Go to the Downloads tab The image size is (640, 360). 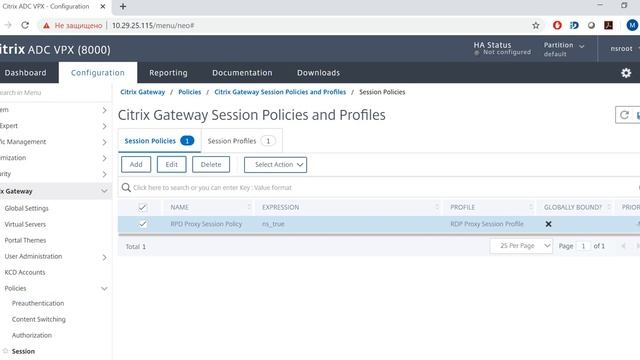[318, 73]
